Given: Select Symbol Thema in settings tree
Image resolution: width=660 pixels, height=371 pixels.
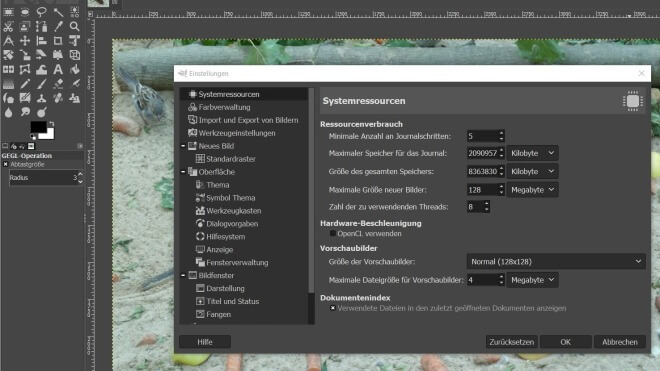Looking at the screenshot, I should (231, 198).
